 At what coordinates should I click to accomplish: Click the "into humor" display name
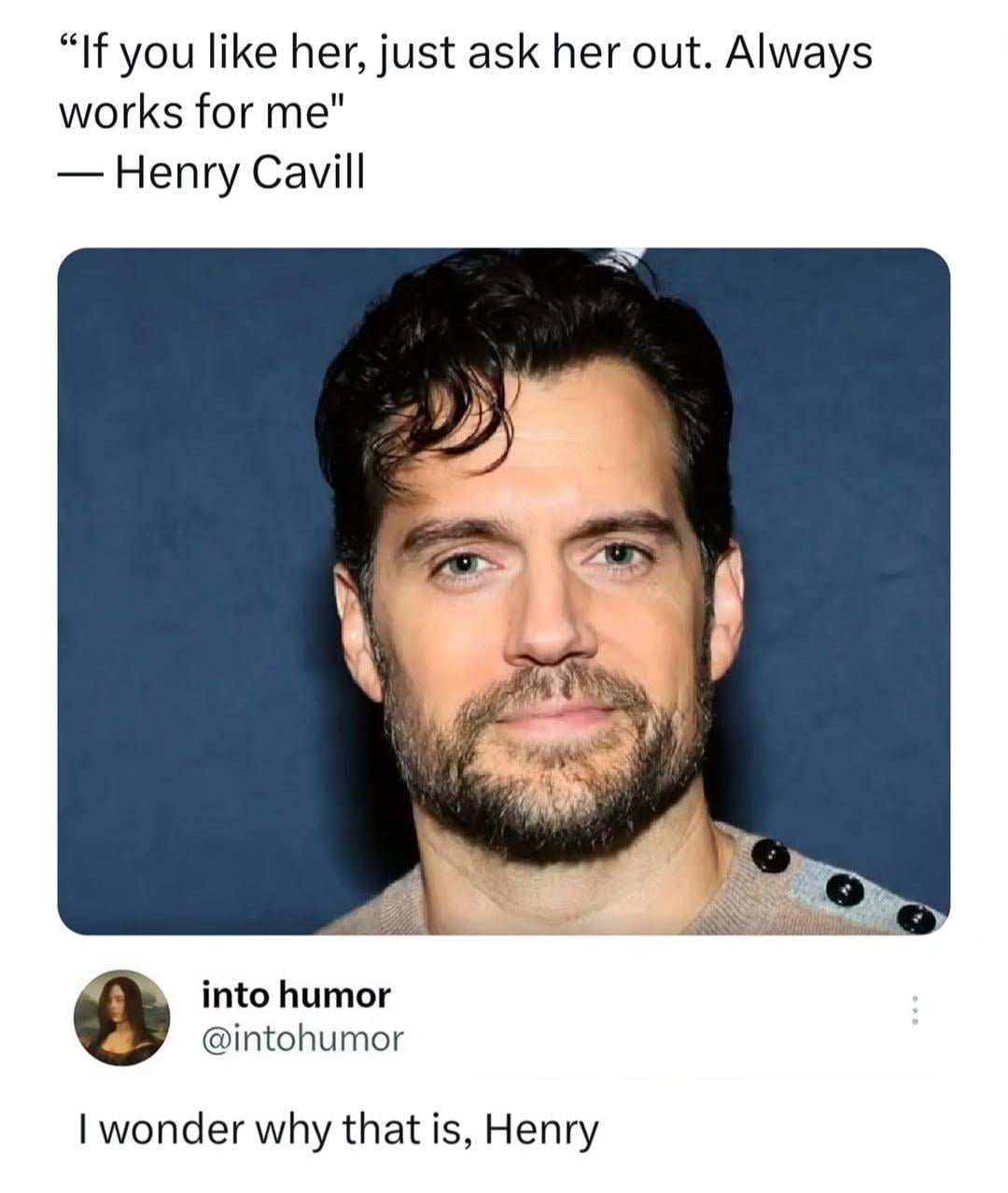pos(296,995)
